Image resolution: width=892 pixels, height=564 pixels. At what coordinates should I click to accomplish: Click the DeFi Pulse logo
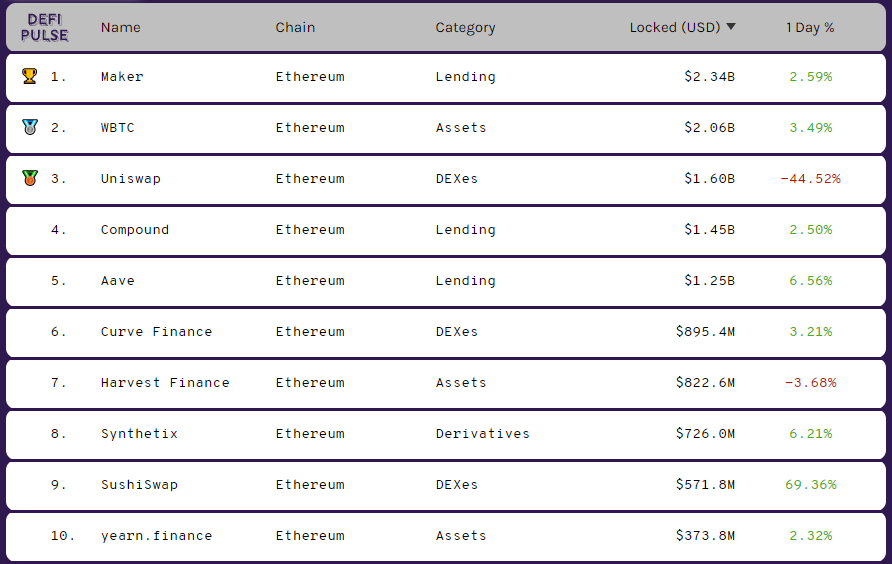(x=44, y=27)
